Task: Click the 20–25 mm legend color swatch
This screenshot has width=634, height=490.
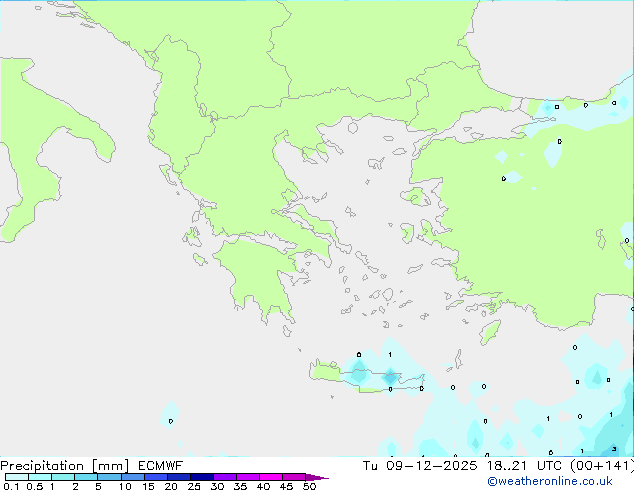Action: 178,477
